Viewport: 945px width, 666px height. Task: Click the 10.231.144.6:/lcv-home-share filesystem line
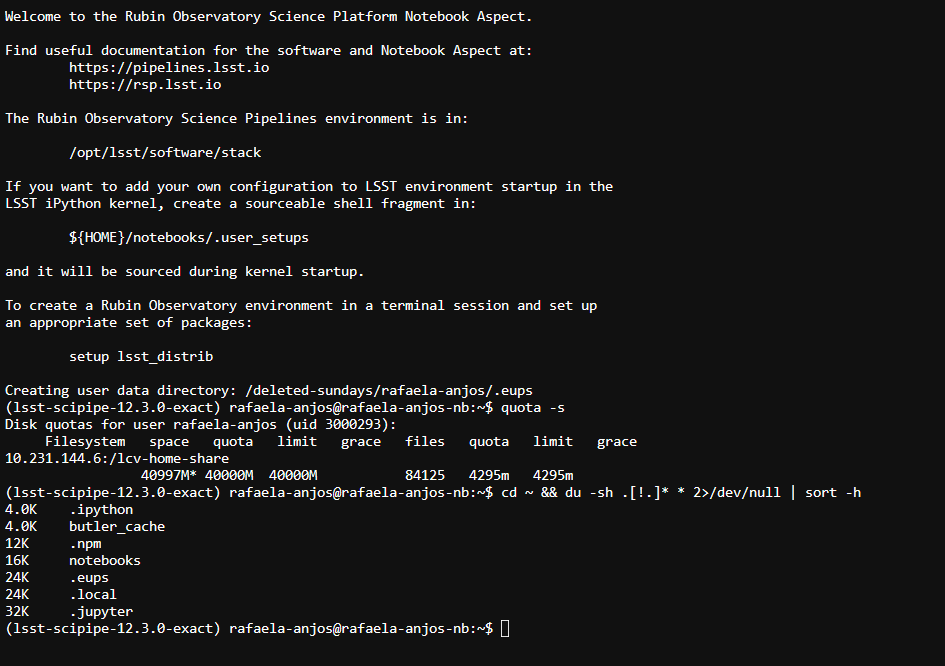[x=117, y=459]
